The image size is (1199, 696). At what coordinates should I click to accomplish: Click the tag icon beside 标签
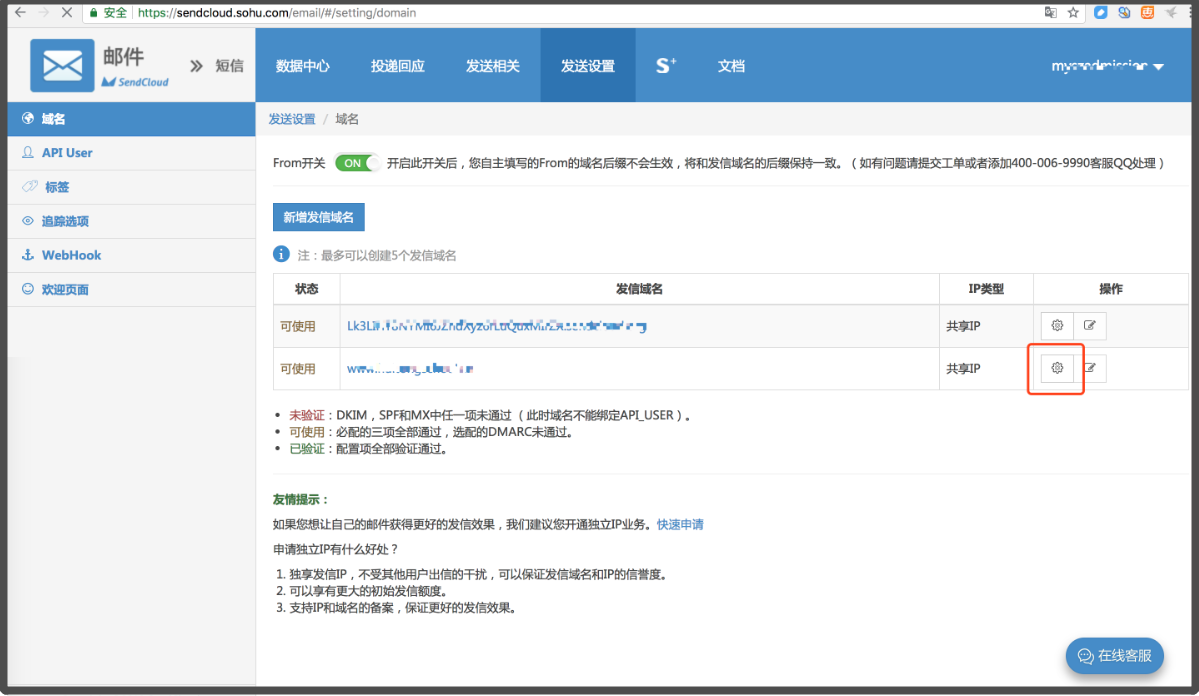coord(30,186)
